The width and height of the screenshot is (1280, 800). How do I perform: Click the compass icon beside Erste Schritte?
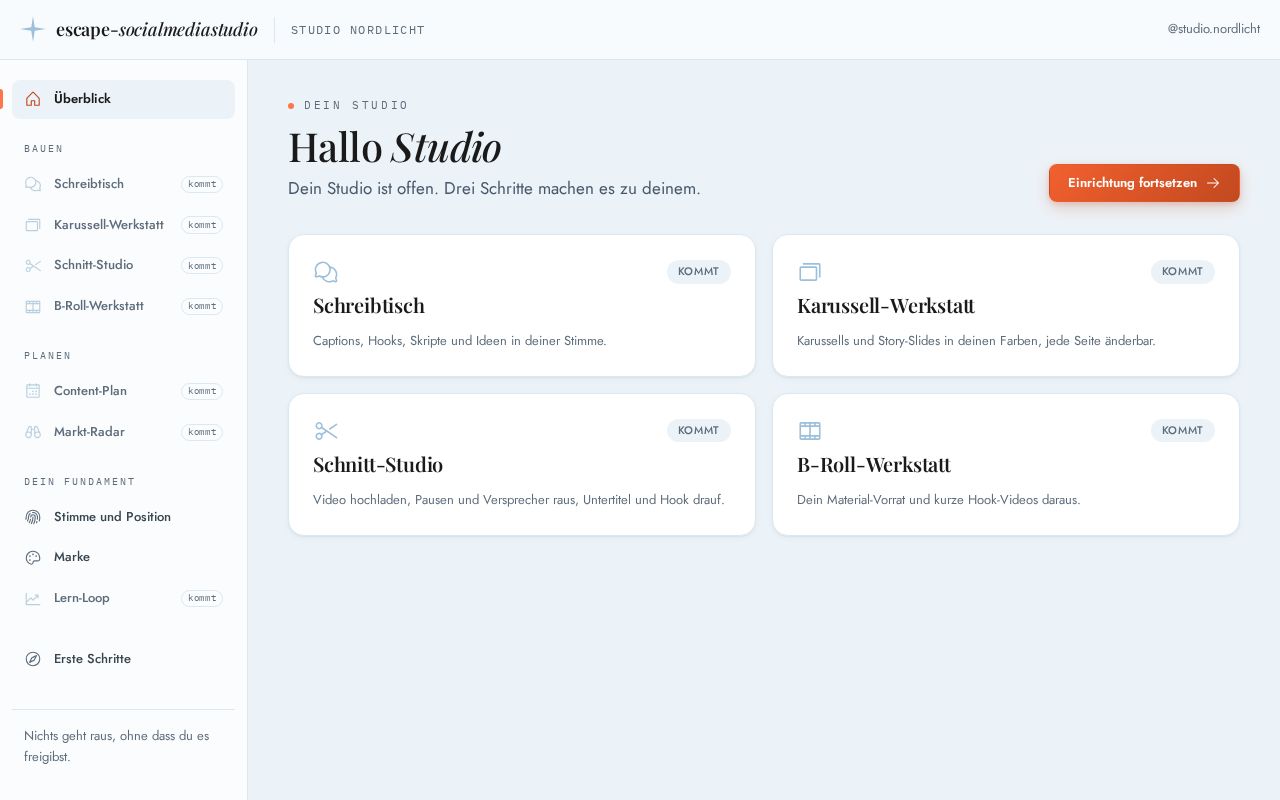point(33,659)
